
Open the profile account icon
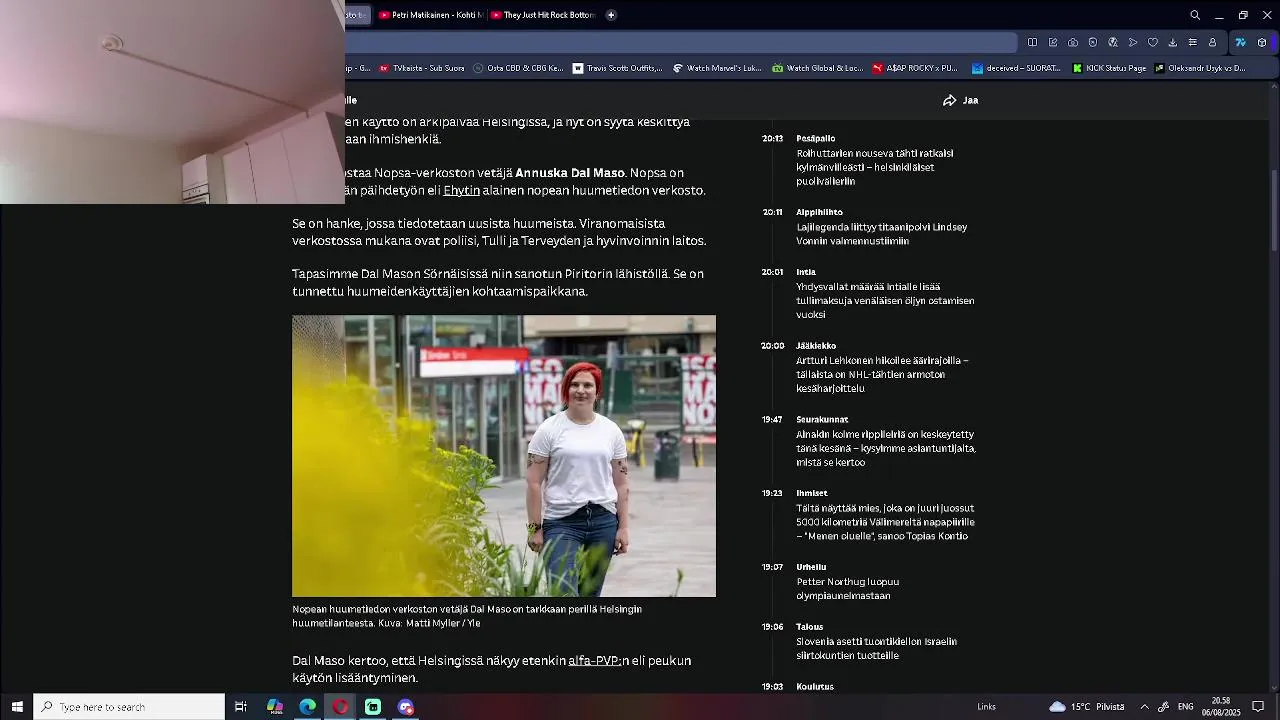(1212, 42)
